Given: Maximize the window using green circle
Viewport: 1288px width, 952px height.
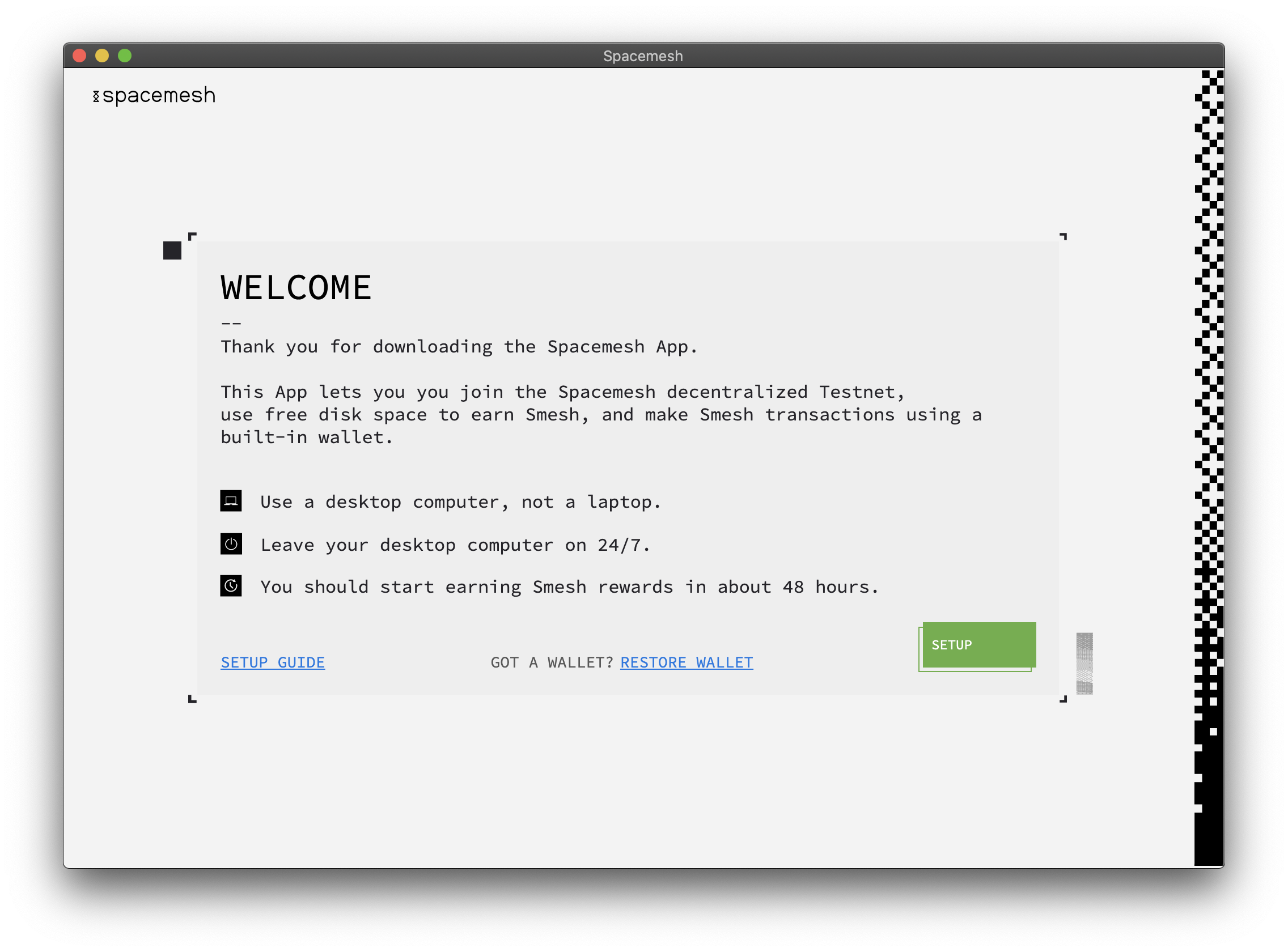Looking at the screenshot, I should pos(125,56).
